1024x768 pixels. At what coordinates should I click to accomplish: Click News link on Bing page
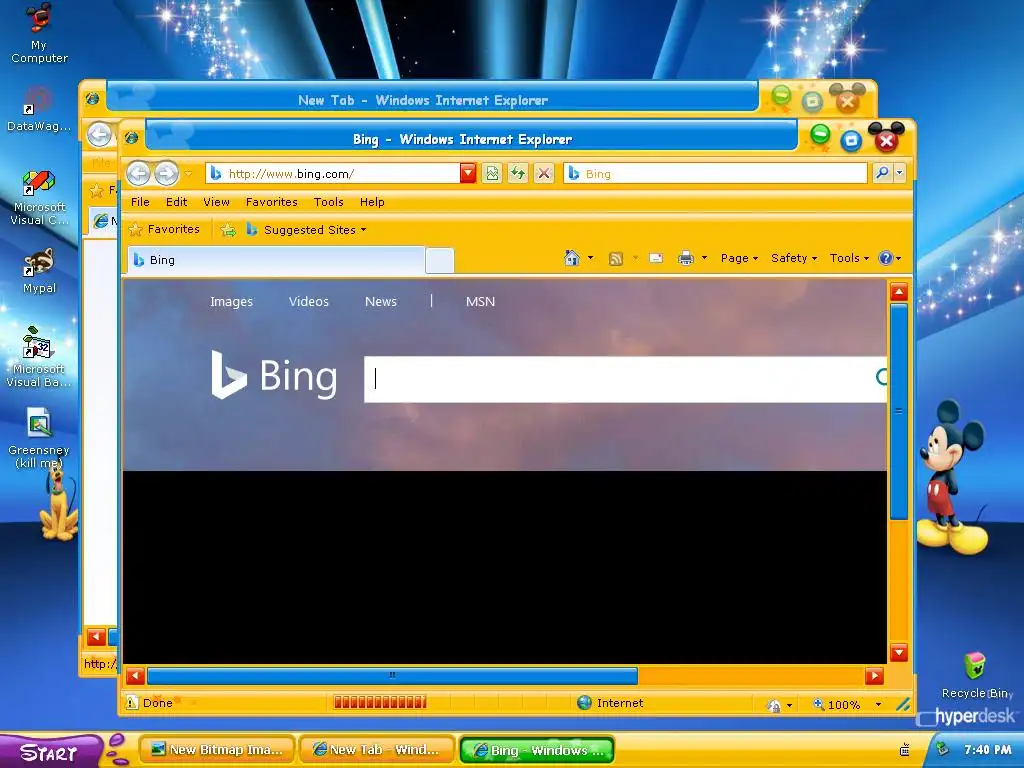coord(381,302)
